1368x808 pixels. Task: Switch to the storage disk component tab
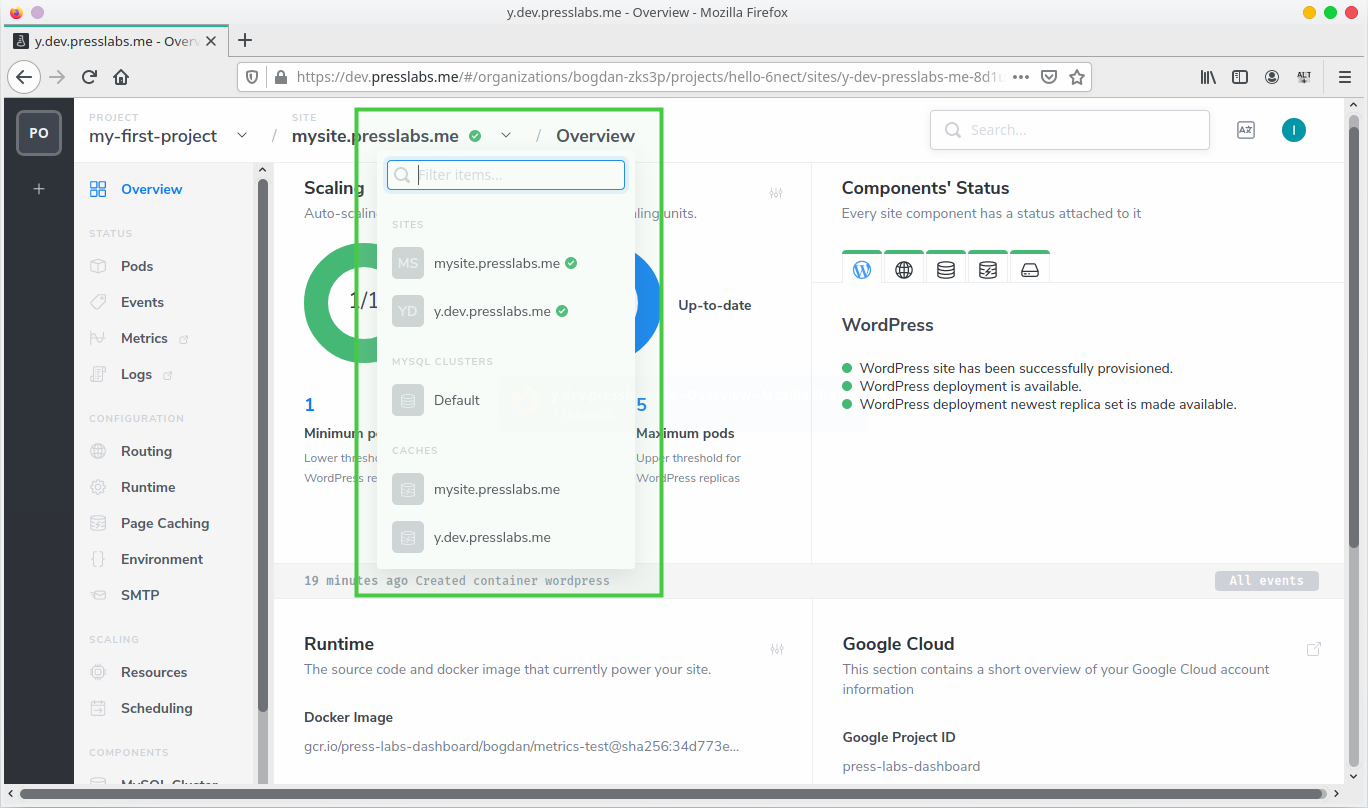click(x=1030, y=268)
